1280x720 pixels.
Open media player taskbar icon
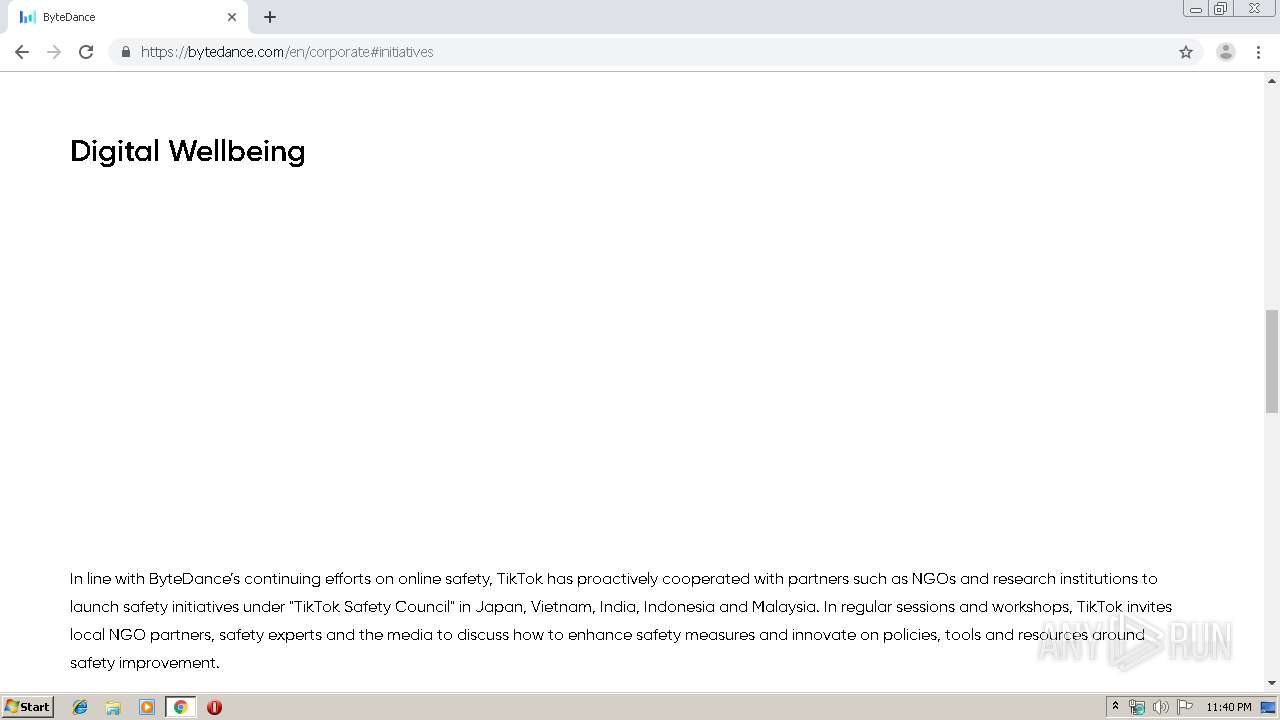(147, 707)
